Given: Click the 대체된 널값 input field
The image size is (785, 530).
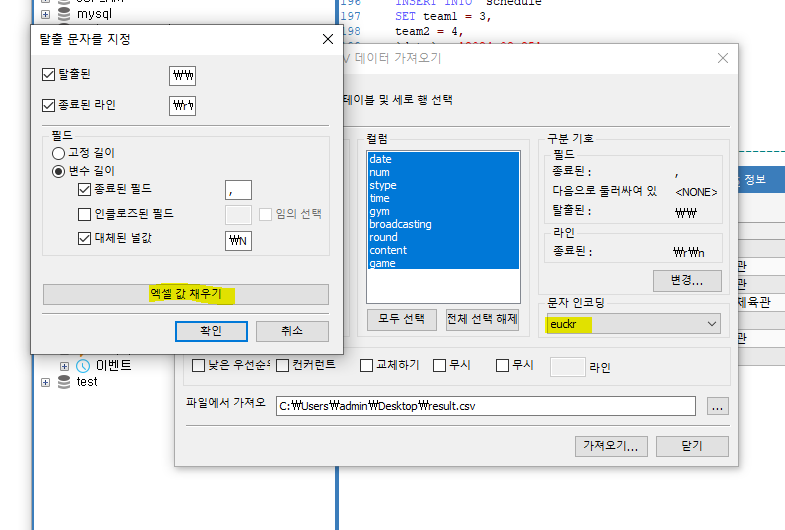Looking at the screenshot, I should tap(238, 241).
